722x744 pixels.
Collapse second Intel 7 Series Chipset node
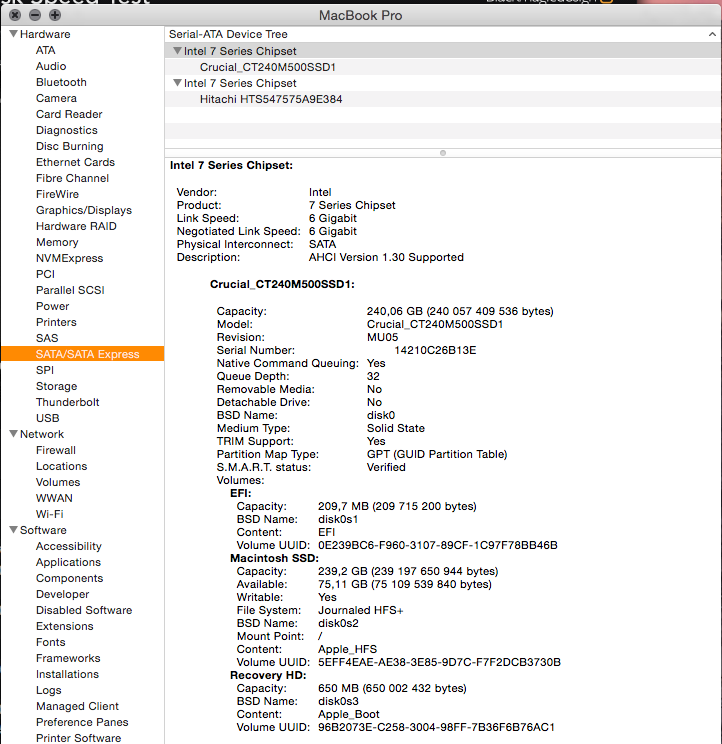pyautogui.click(x=177, y=83)
